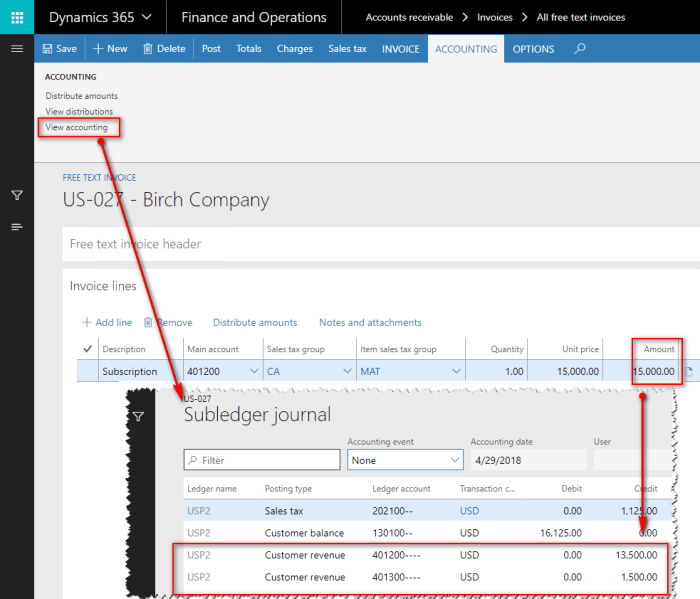Click the Delete button

point(164,49)
